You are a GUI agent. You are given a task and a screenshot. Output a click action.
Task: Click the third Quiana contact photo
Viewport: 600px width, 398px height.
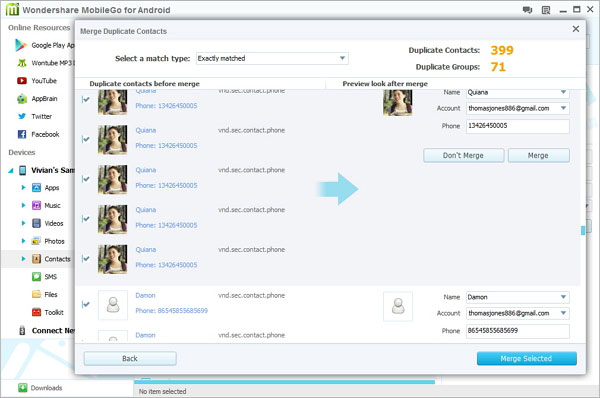click(112, 179)
